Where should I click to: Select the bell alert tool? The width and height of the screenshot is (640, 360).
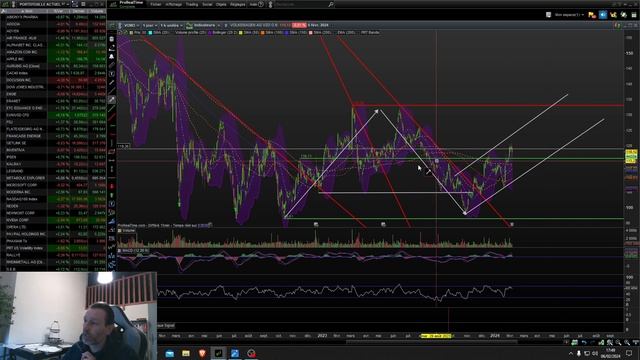click(112, 56)
